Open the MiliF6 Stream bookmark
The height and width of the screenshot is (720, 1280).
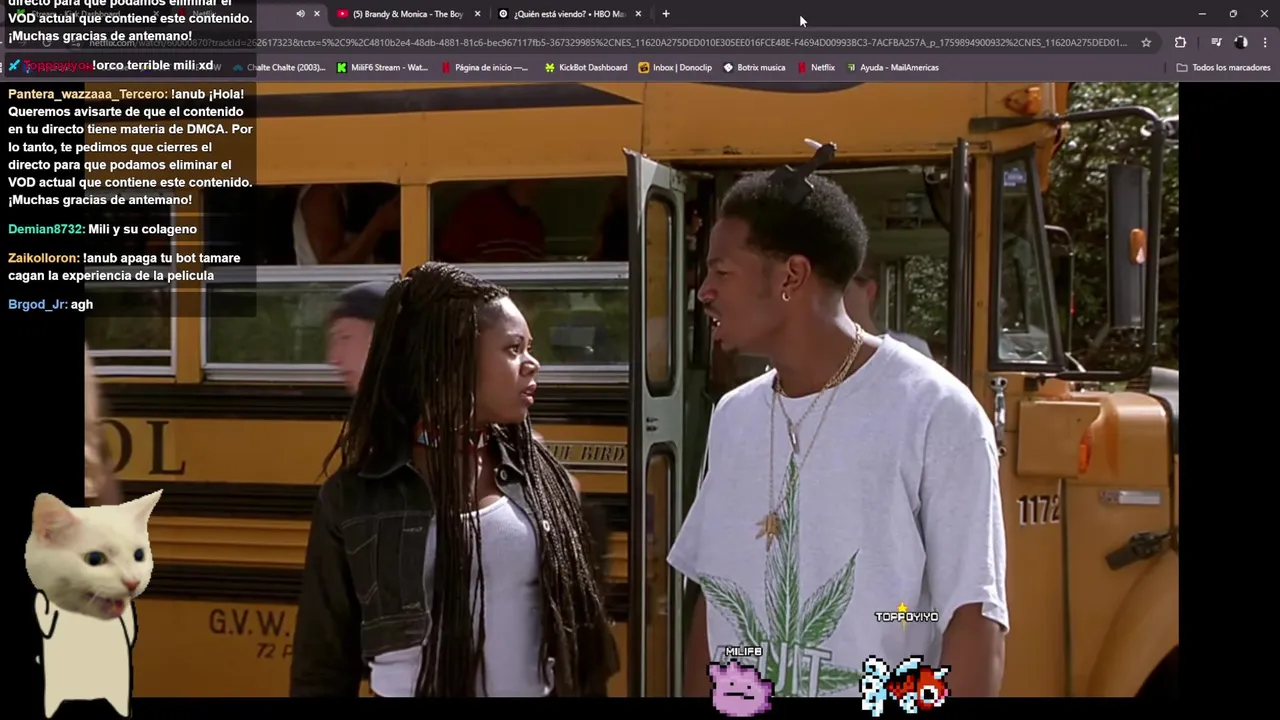(x=382, y=68)
